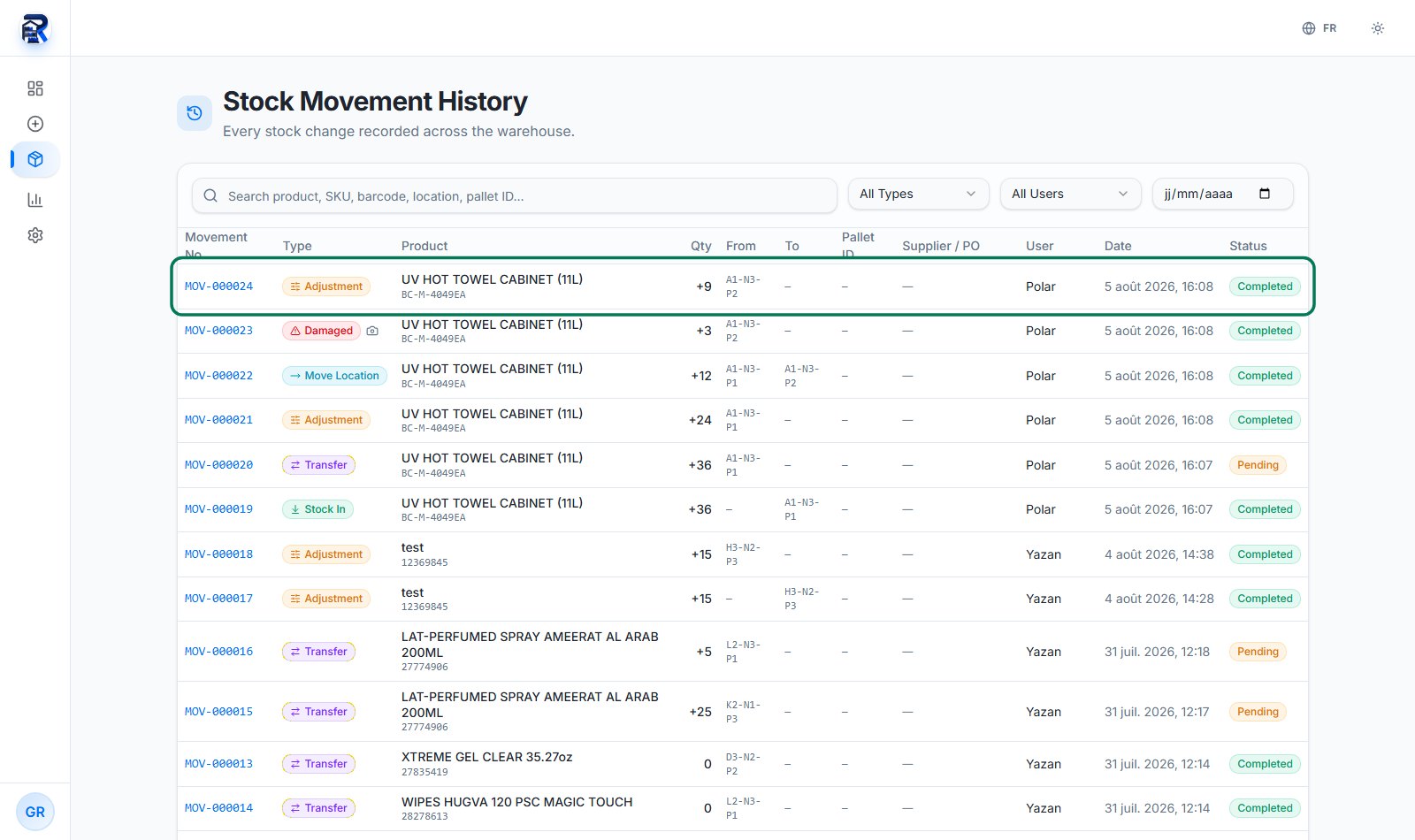
Task: Click Completed status of MOV-000013
Action: tap(1265, 764)
